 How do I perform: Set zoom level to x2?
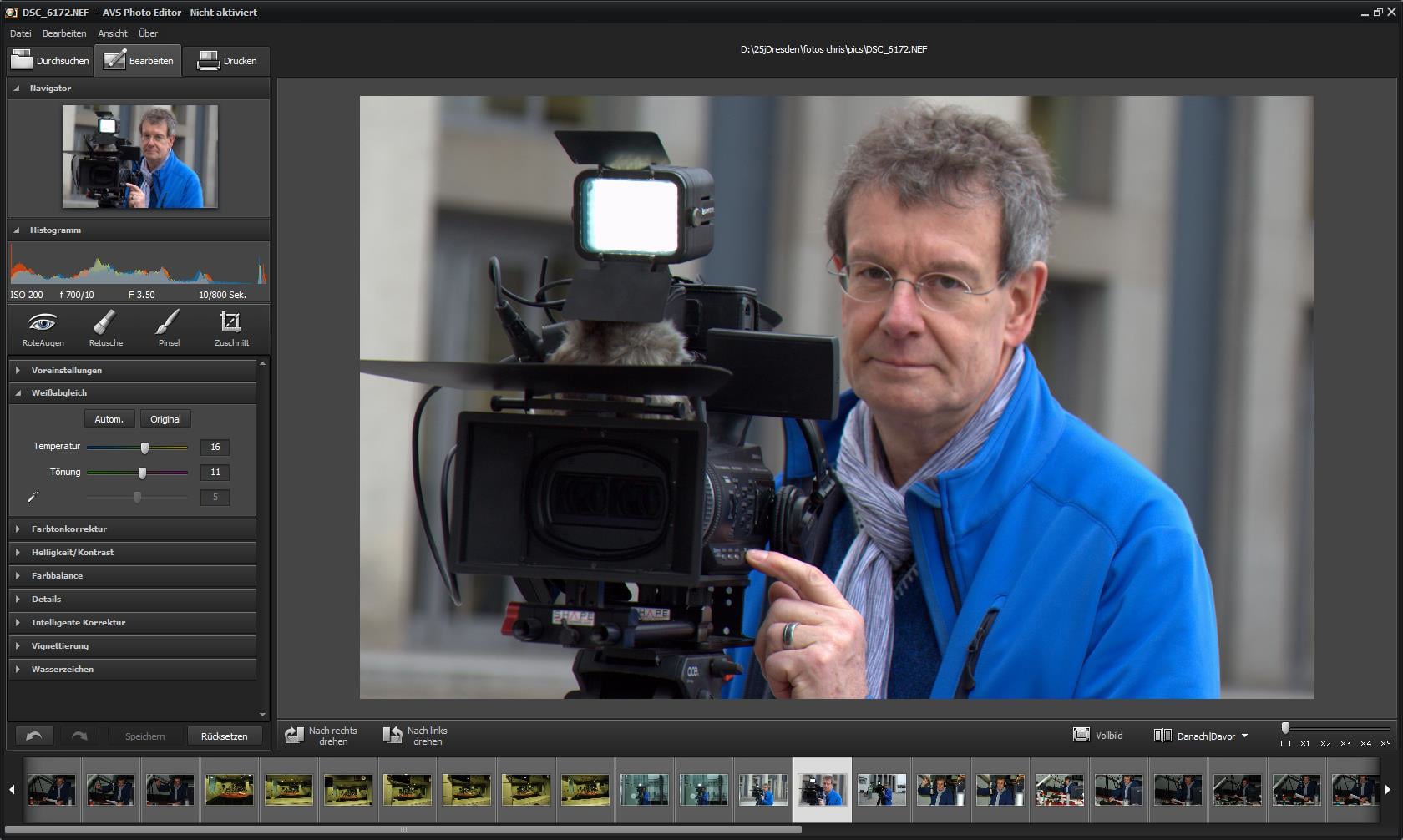pyautogui.click(x=1325, y=743)
